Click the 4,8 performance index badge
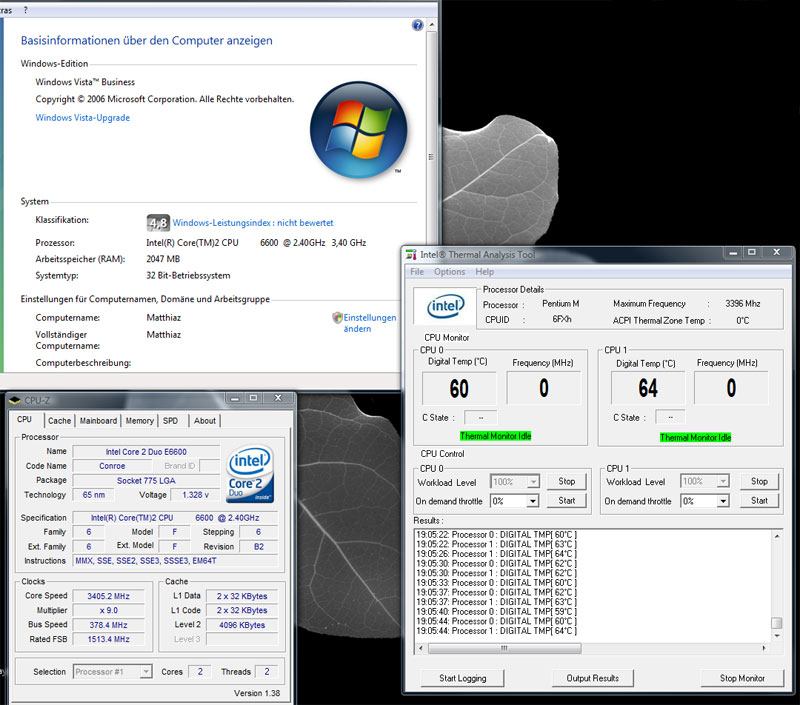The width and height of the screenshot is (800, 705). pyautogui.click(x=158, y=223)
